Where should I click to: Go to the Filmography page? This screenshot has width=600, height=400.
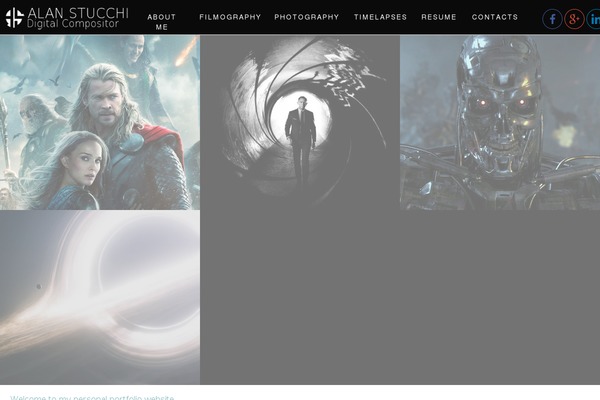[230, 17]
